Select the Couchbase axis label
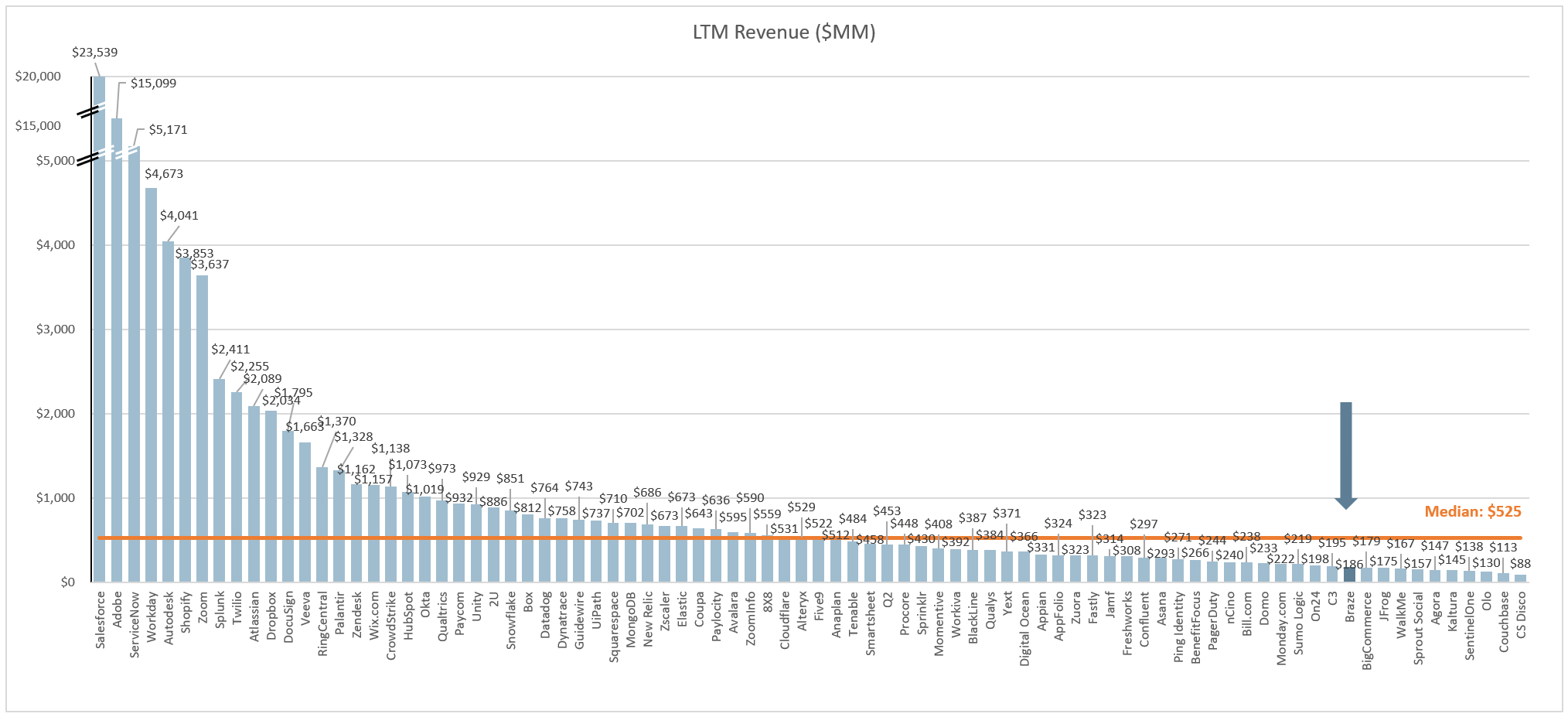The height and width of the screenshot is (717, 1568). (1504, 622)
